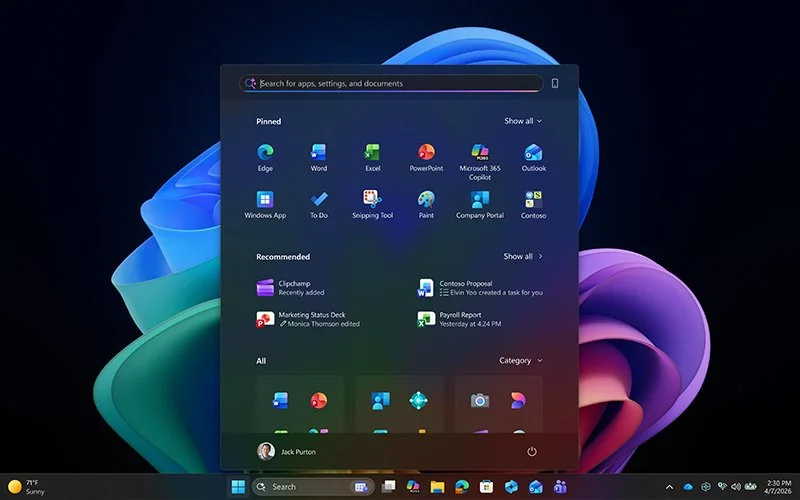This screenshot has width=800, height=500.
Task: Open the pinned Excel app
Action: 372,158
